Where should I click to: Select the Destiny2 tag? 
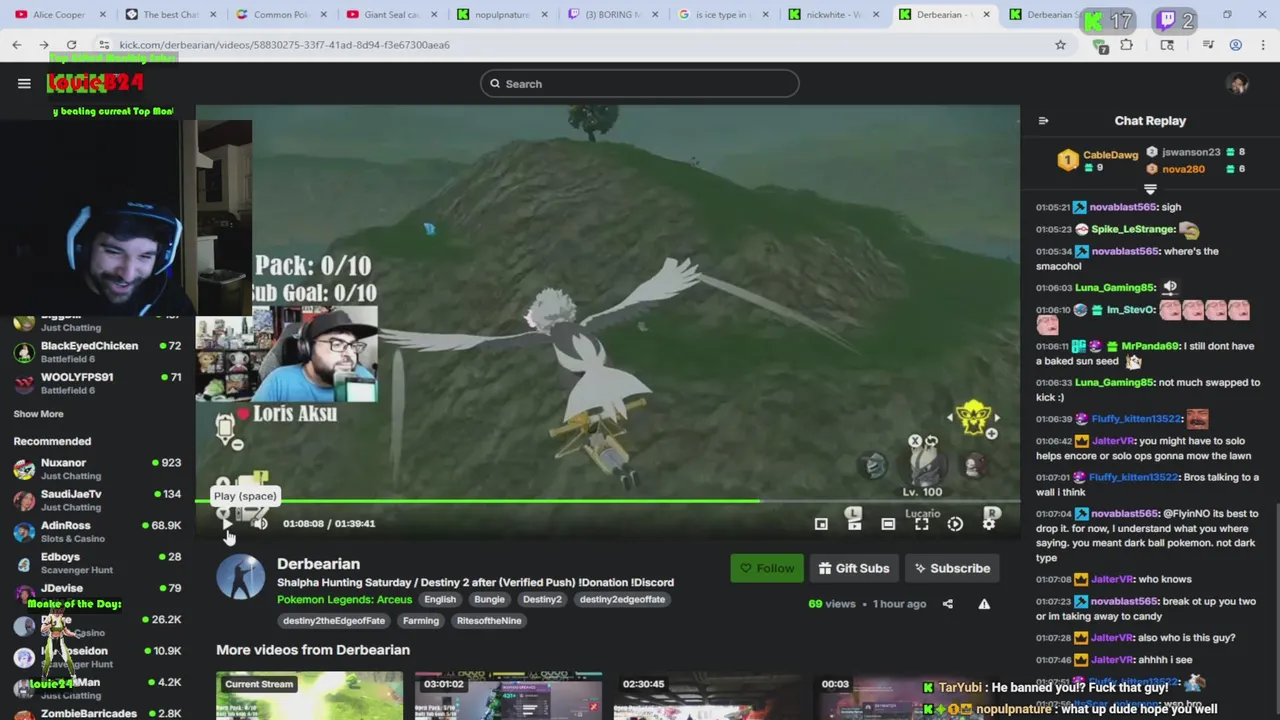point(542,600)
